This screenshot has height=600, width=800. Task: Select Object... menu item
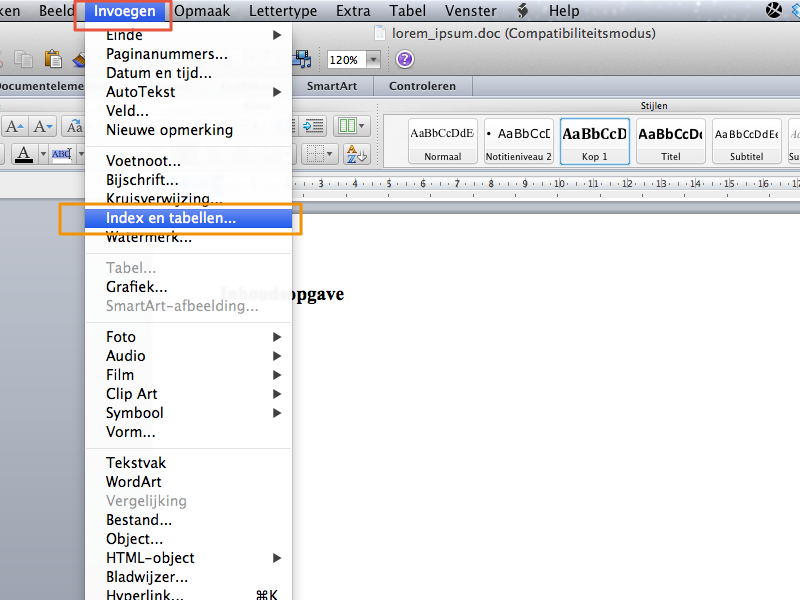pos(188,539)
